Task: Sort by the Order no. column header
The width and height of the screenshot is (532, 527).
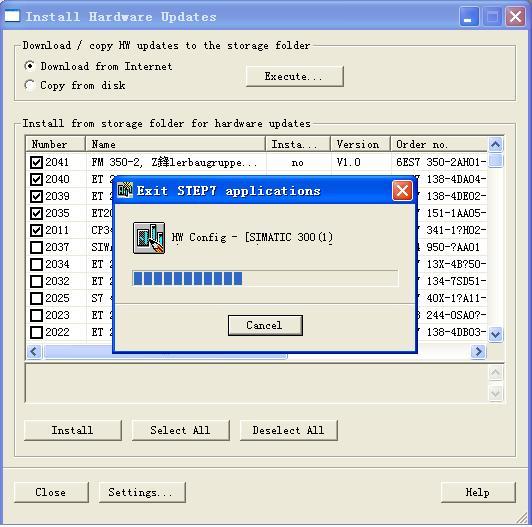Action: (439, 144)
